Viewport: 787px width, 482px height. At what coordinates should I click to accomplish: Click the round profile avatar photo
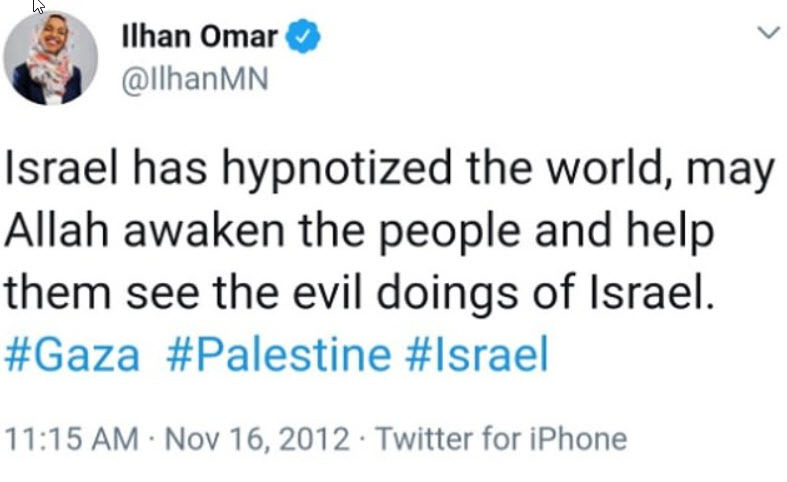(50, 57)
